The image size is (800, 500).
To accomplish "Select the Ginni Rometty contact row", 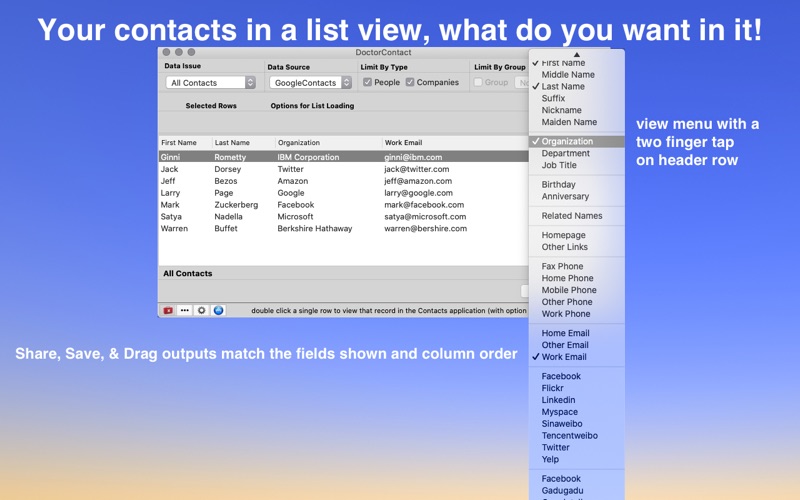I will [343, 157].
